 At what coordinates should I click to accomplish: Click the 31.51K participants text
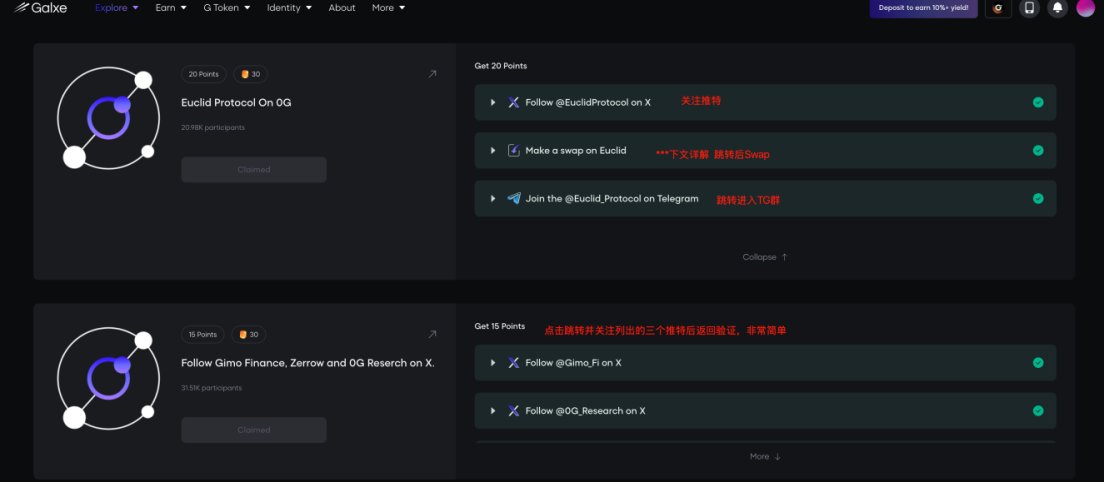coord(211,388)
